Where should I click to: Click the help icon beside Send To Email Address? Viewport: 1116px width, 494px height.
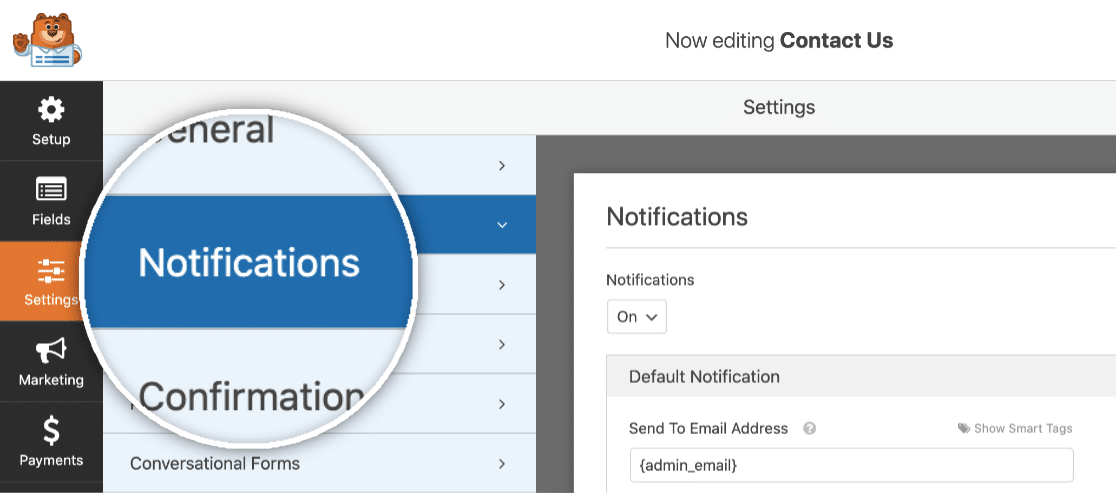[x=809, y=429]
